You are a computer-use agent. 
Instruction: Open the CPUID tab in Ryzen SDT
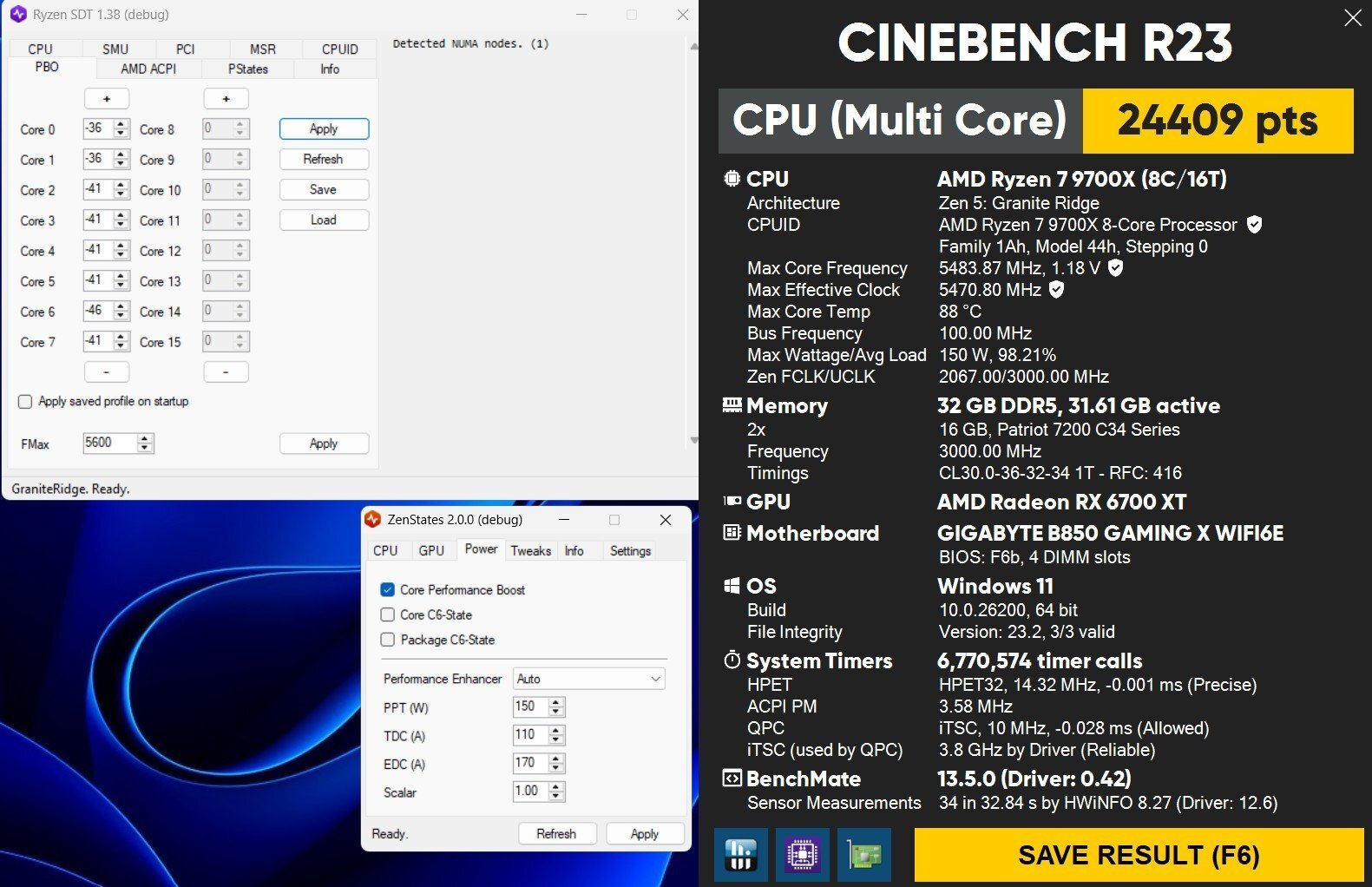(x=340, y=49)
